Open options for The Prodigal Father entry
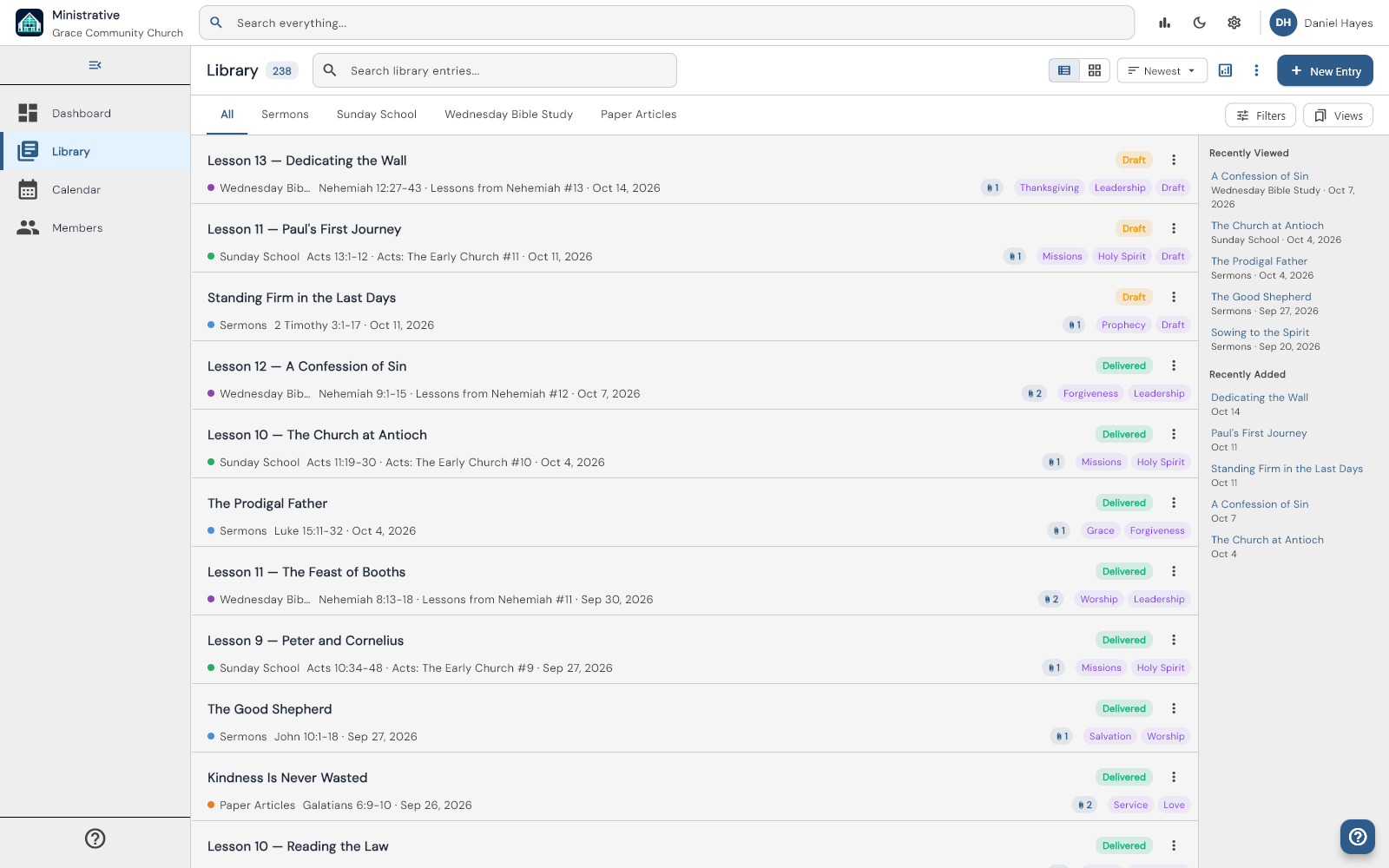The image size is (1389, 868). 1174,503
